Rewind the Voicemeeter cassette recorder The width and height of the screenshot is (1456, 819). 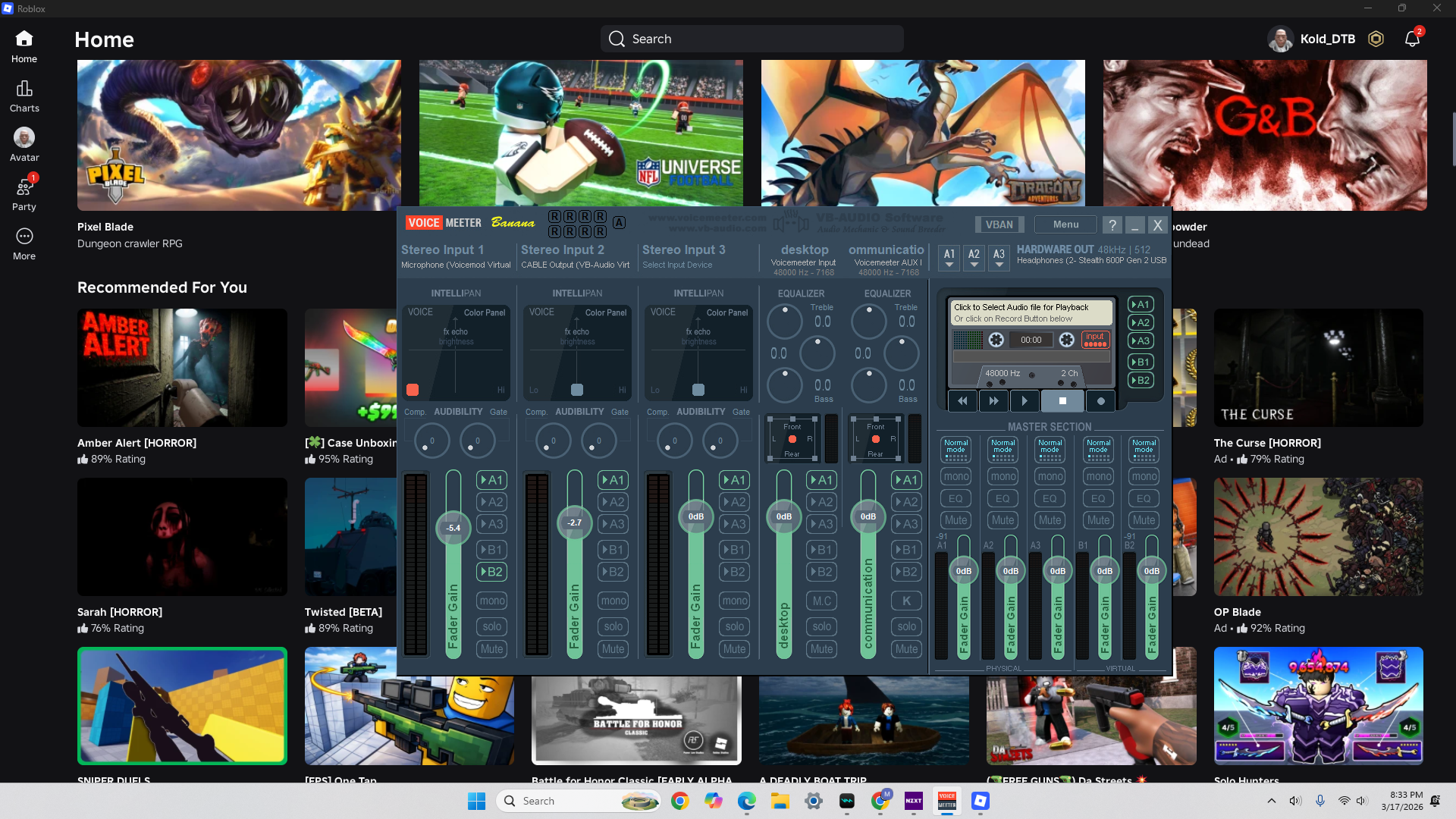(962, 401)
